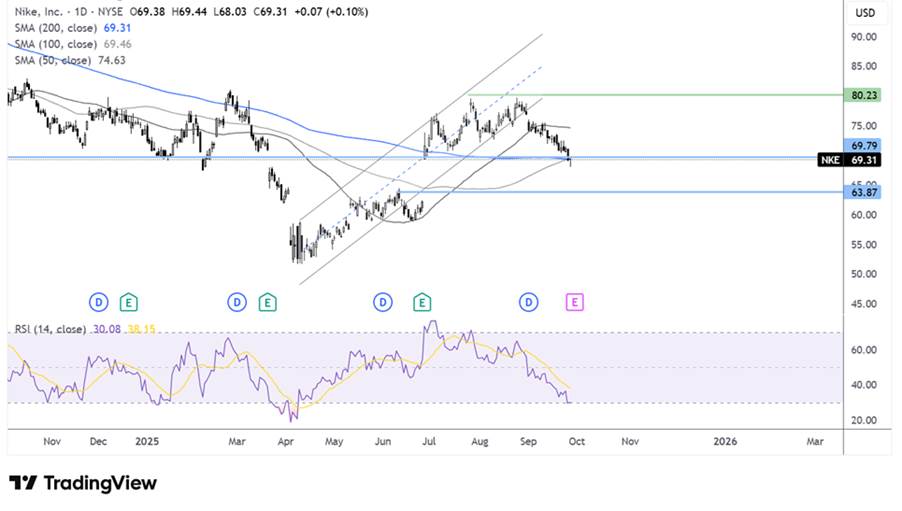Open the USD currency selector
This screenshot has height=511, width=902.
865,13
